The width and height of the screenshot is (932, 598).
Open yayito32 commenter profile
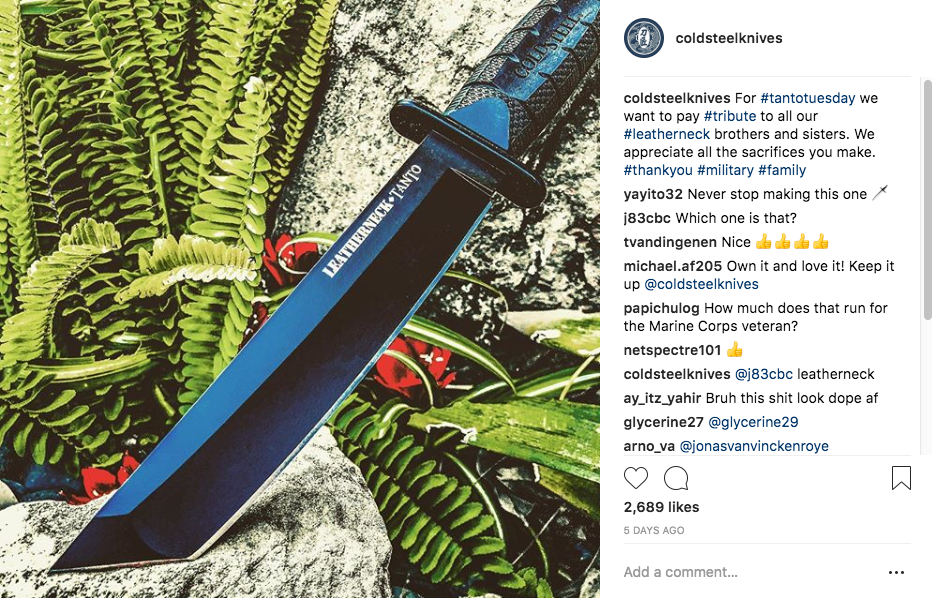tap(653, 194)
